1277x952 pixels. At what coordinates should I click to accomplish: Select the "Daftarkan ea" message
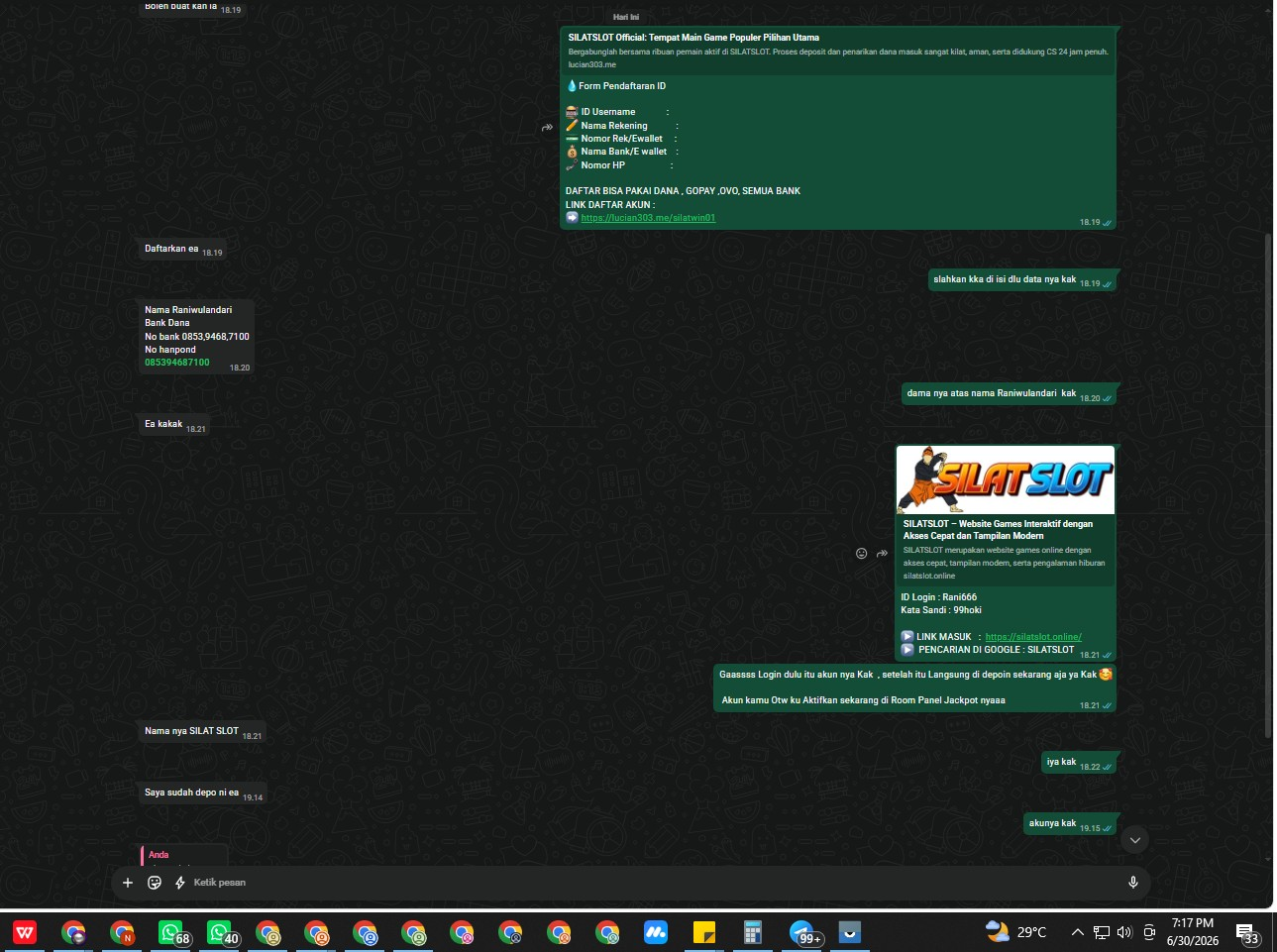click(x=183, y=249)
